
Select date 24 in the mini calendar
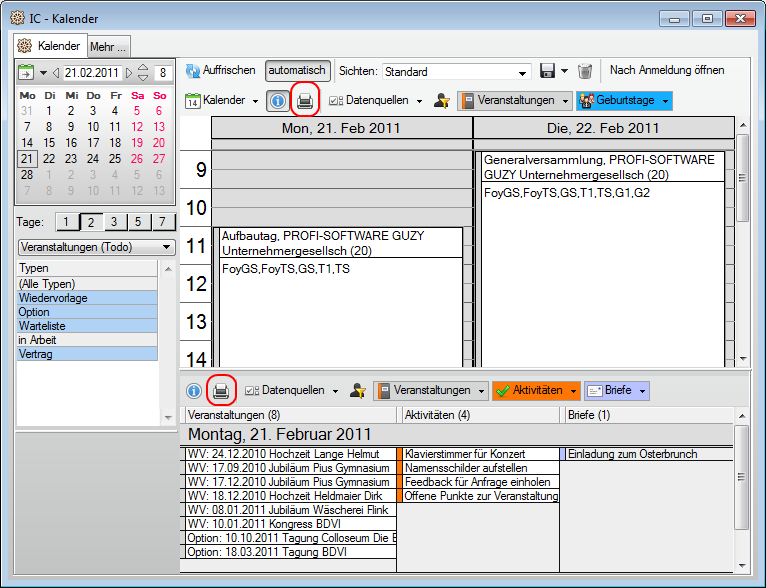(x=92, y=158)
